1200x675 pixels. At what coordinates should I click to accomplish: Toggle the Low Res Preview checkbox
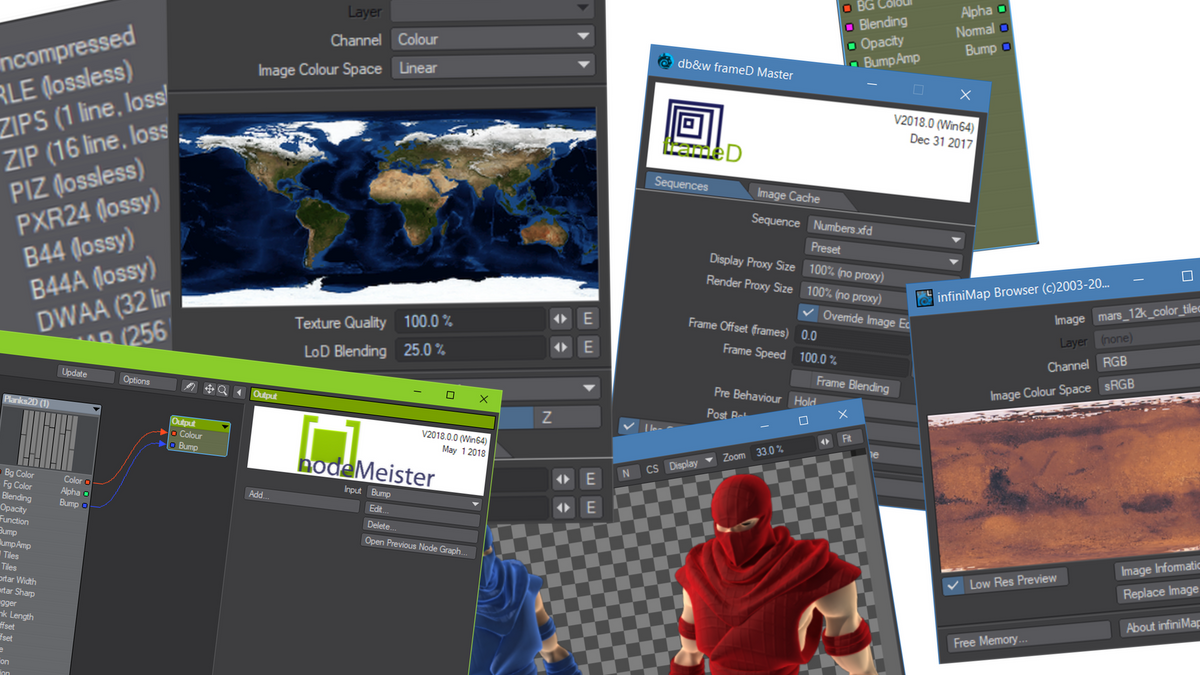(954, 584)
